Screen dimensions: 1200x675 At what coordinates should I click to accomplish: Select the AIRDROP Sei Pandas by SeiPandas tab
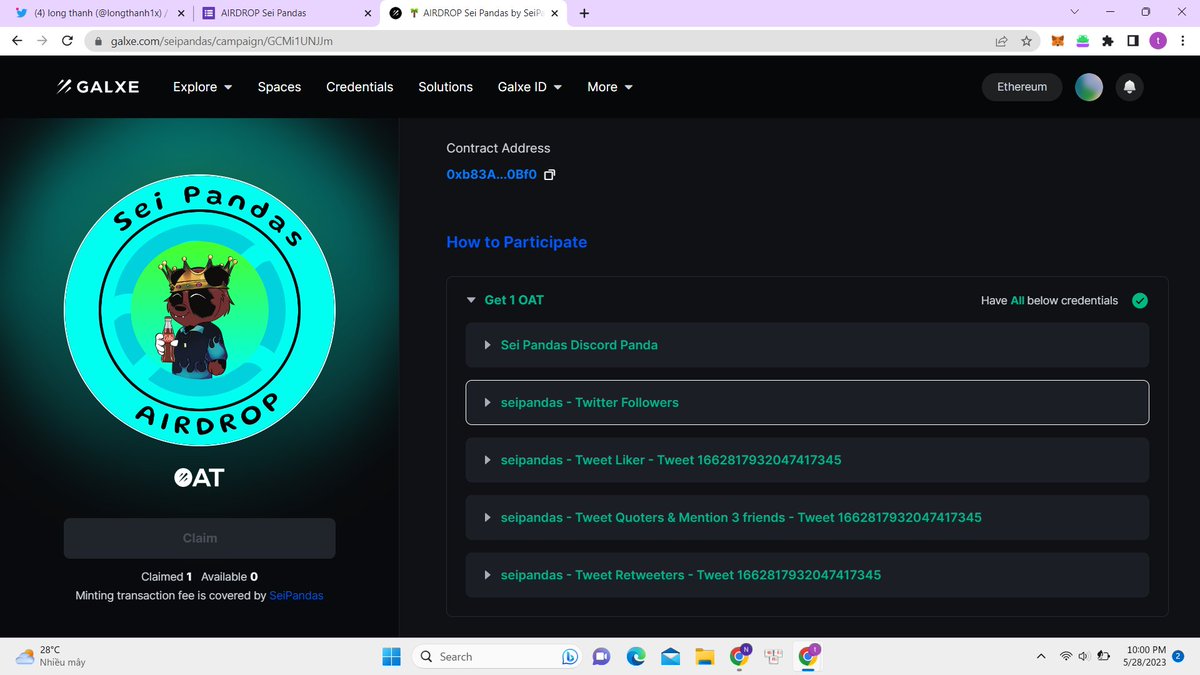[473, 13]
